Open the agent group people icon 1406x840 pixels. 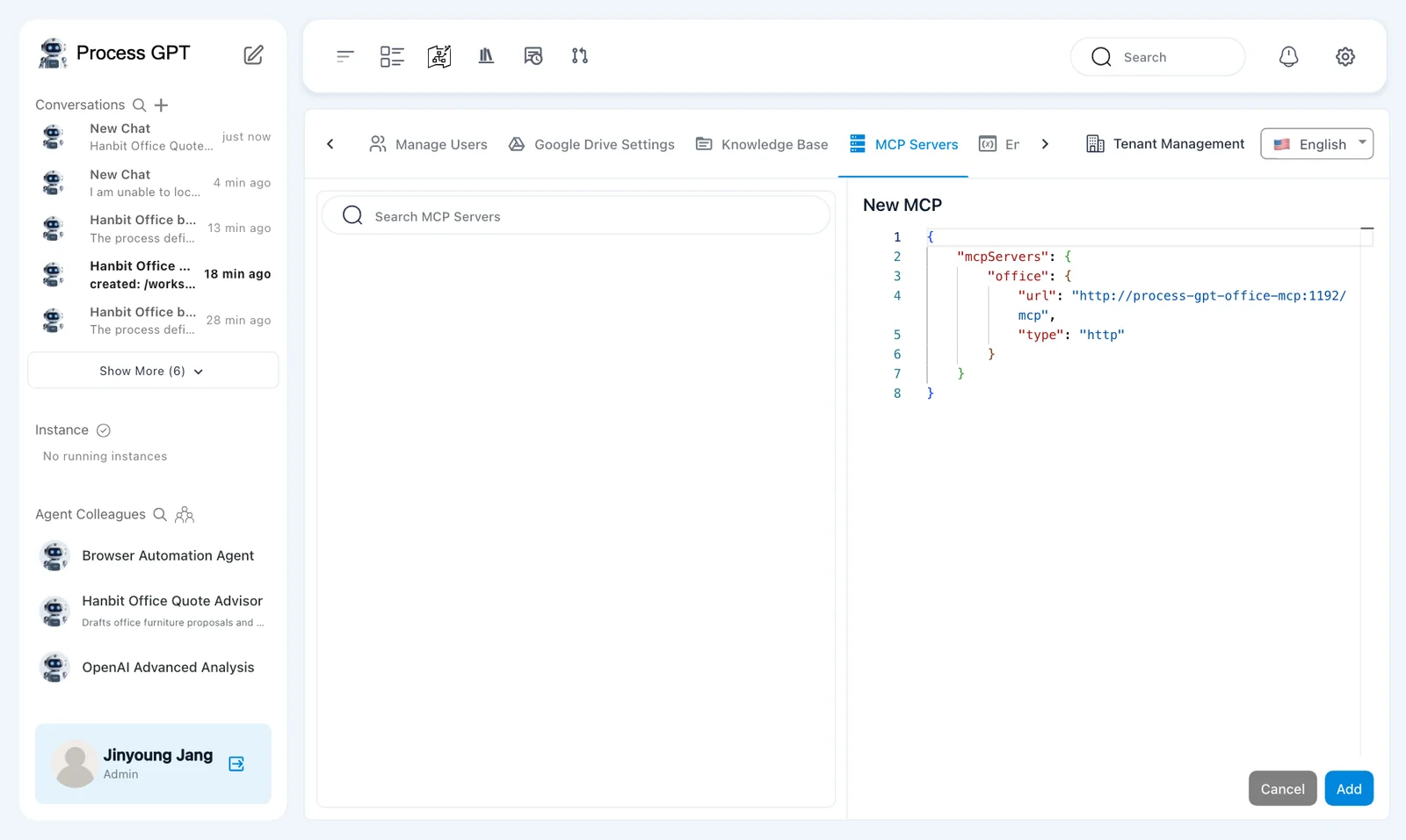coord(185,515)
